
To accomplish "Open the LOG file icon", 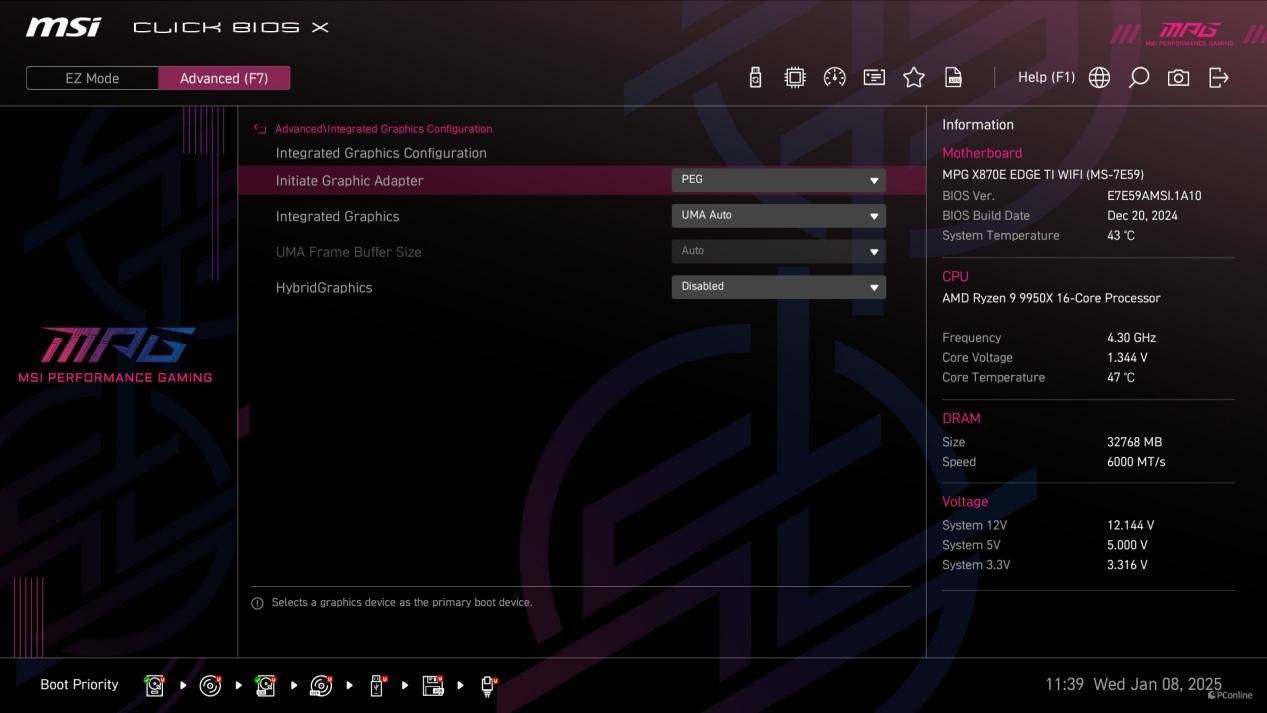I will (954, 78).
